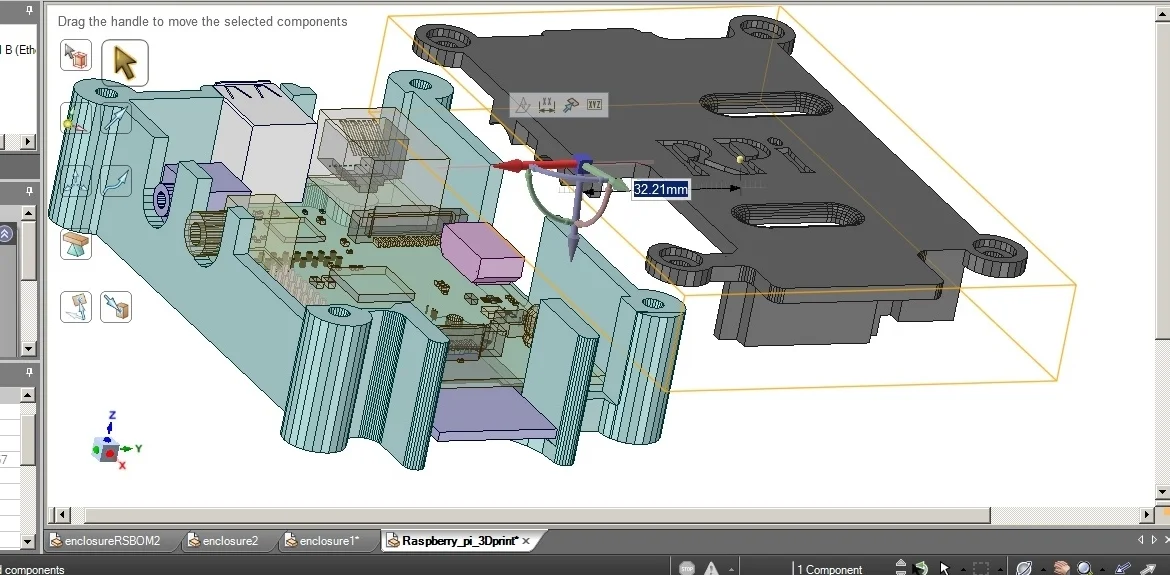Screen dimensions: 1170x575
Task: Click the red X-axis arrow of the Move handle
Action: 521,166
